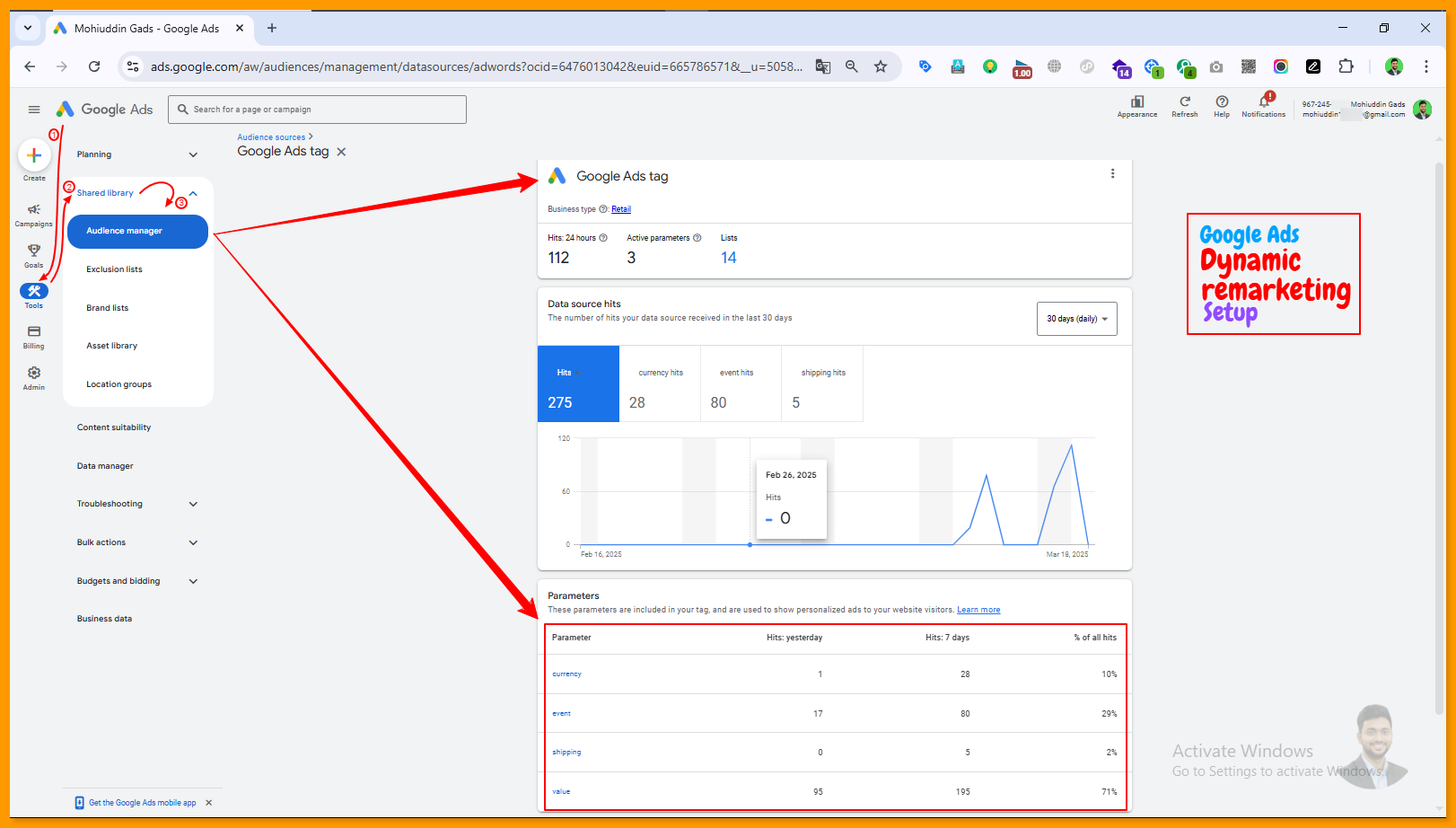Viewport: 1456px width, 828px height.
Task: Select the event hits tab
Action: click(741, 383)
